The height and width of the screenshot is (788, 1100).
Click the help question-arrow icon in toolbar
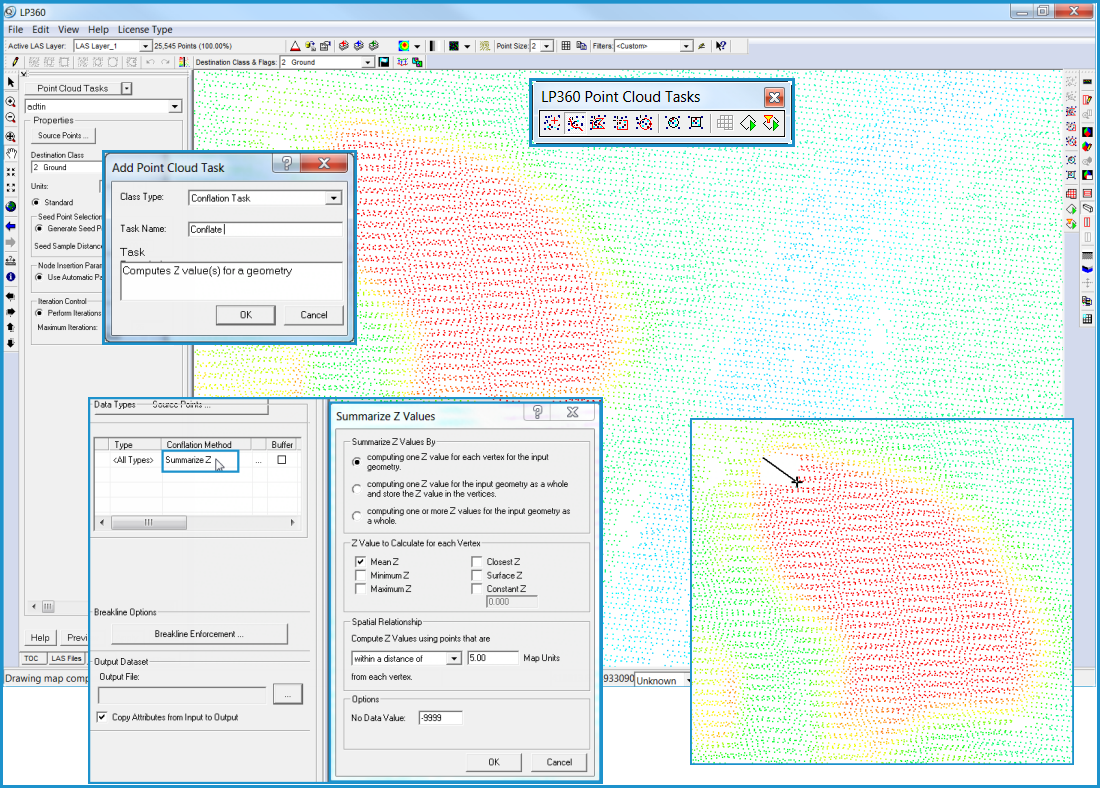point(720,46)
